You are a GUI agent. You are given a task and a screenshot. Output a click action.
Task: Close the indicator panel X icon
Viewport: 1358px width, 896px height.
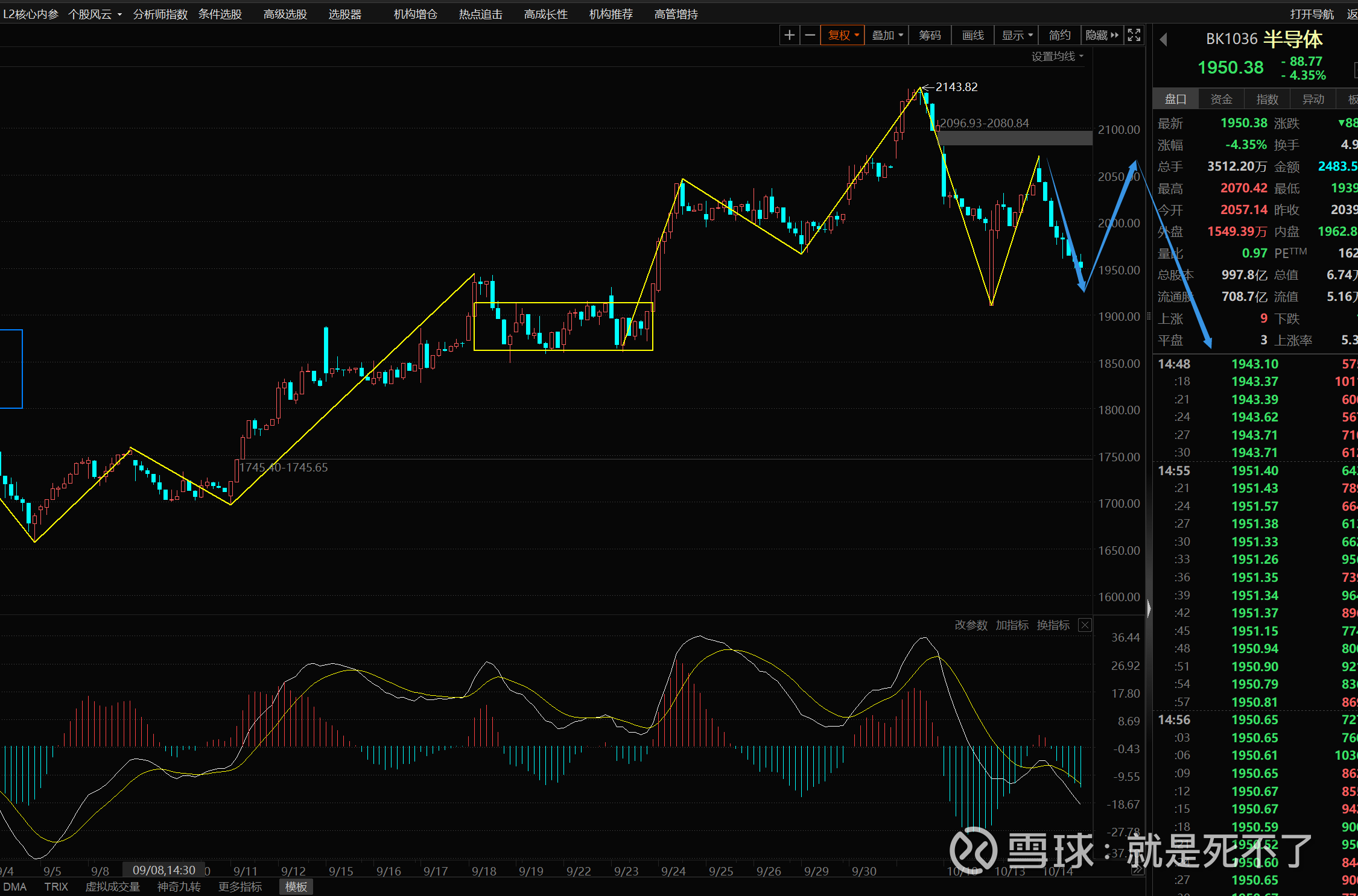pyautogui.click(x=1085, y=625)
